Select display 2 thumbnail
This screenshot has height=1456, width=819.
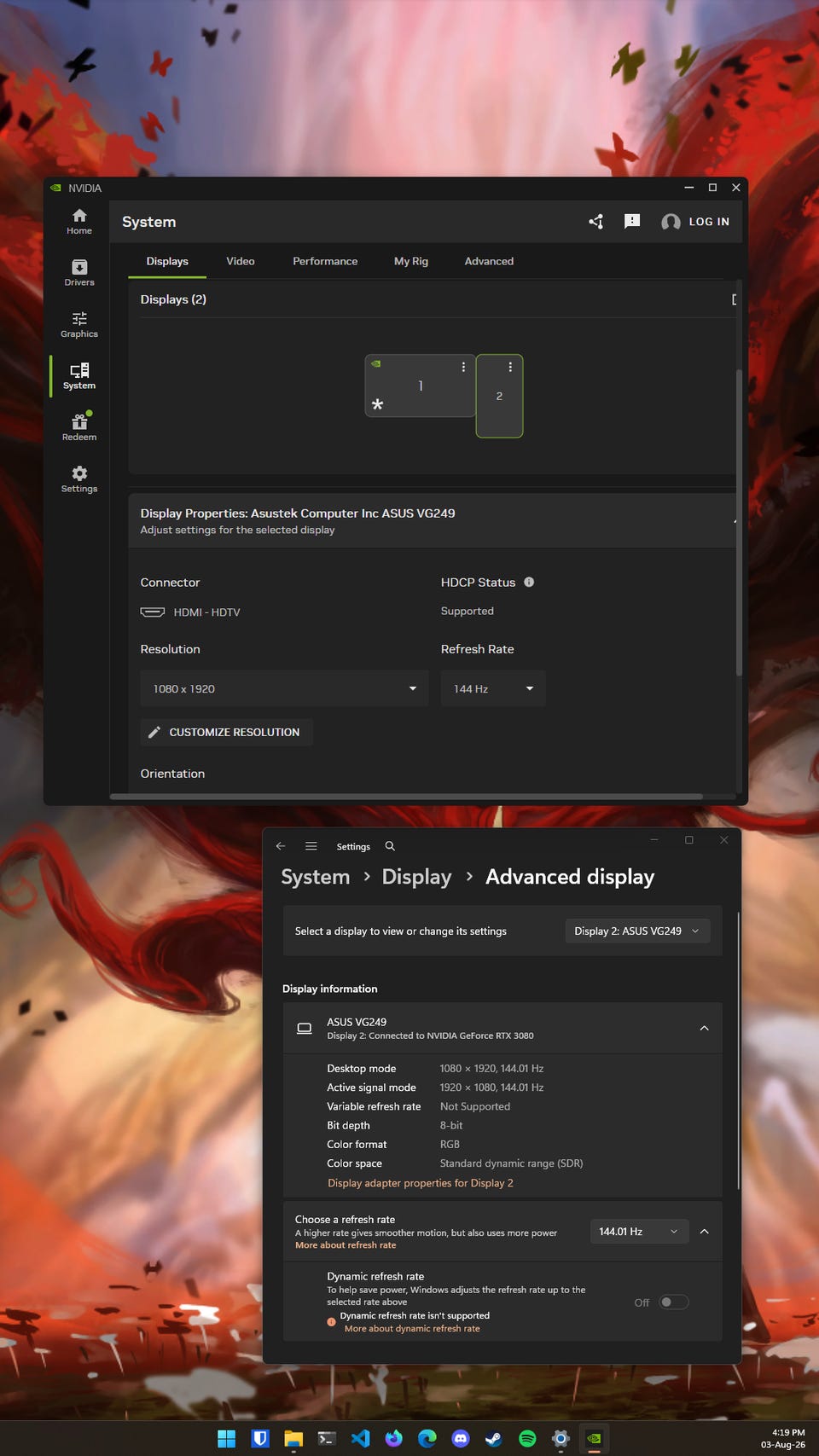(499, 397)
